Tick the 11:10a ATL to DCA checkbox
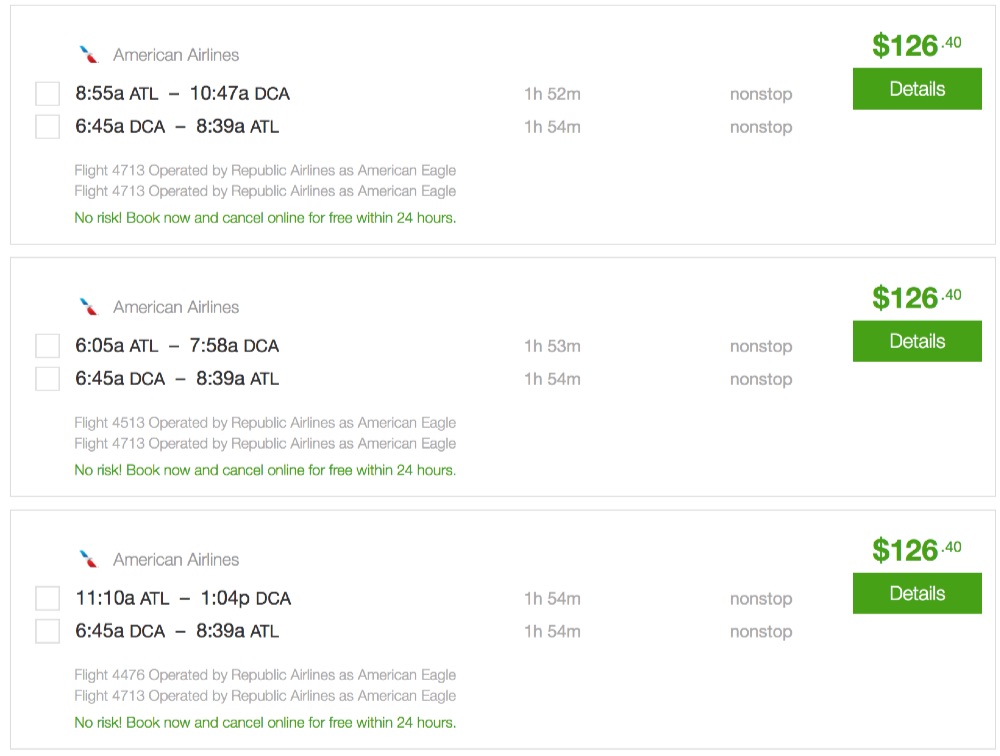 (47, 599)
